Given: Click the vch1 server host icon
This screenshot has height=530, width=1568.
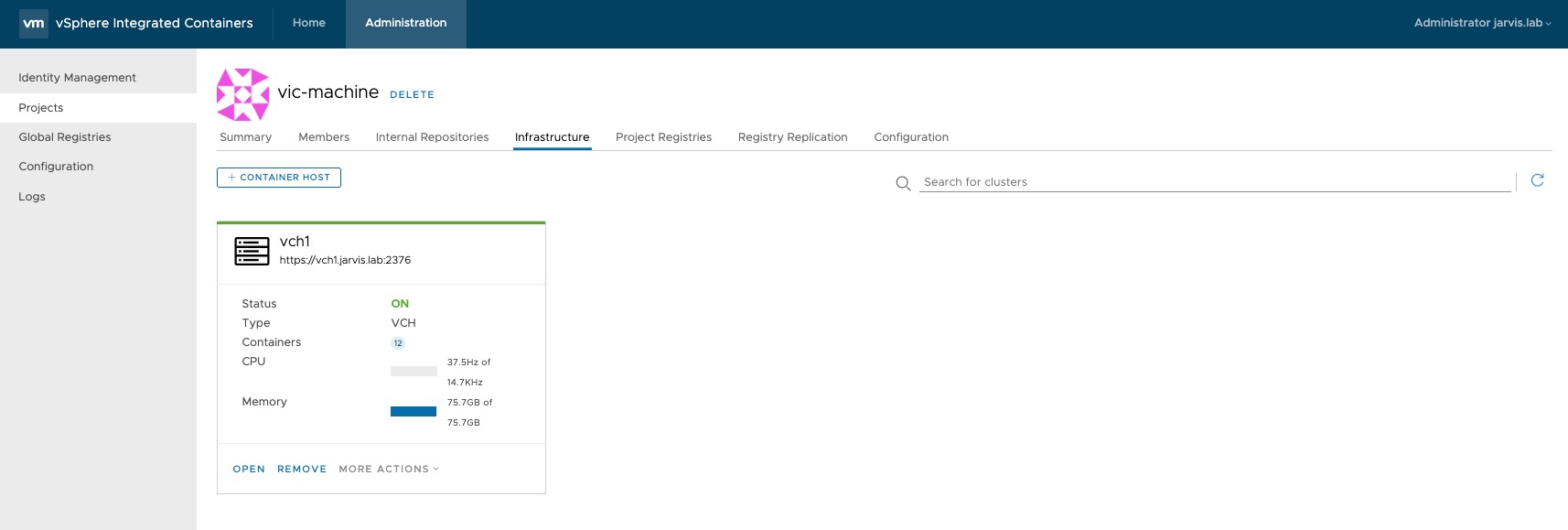Looking at the screenshot, I should coord(252,251).
